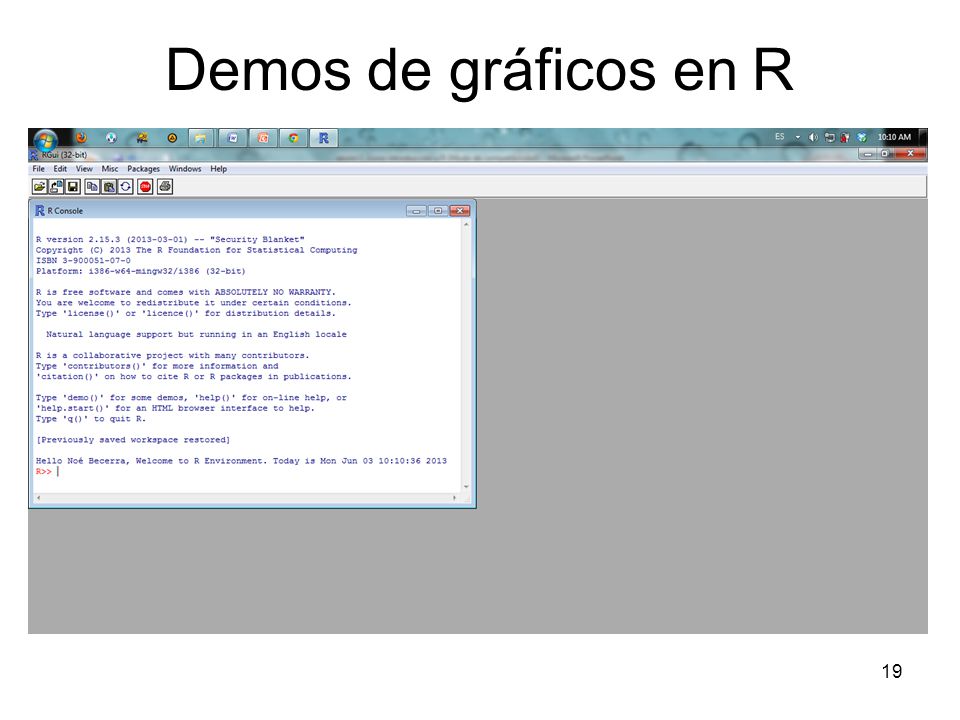Viewport: 960px width, 720px height.
Task: Open the Windows menu
Action: point(185,169)
